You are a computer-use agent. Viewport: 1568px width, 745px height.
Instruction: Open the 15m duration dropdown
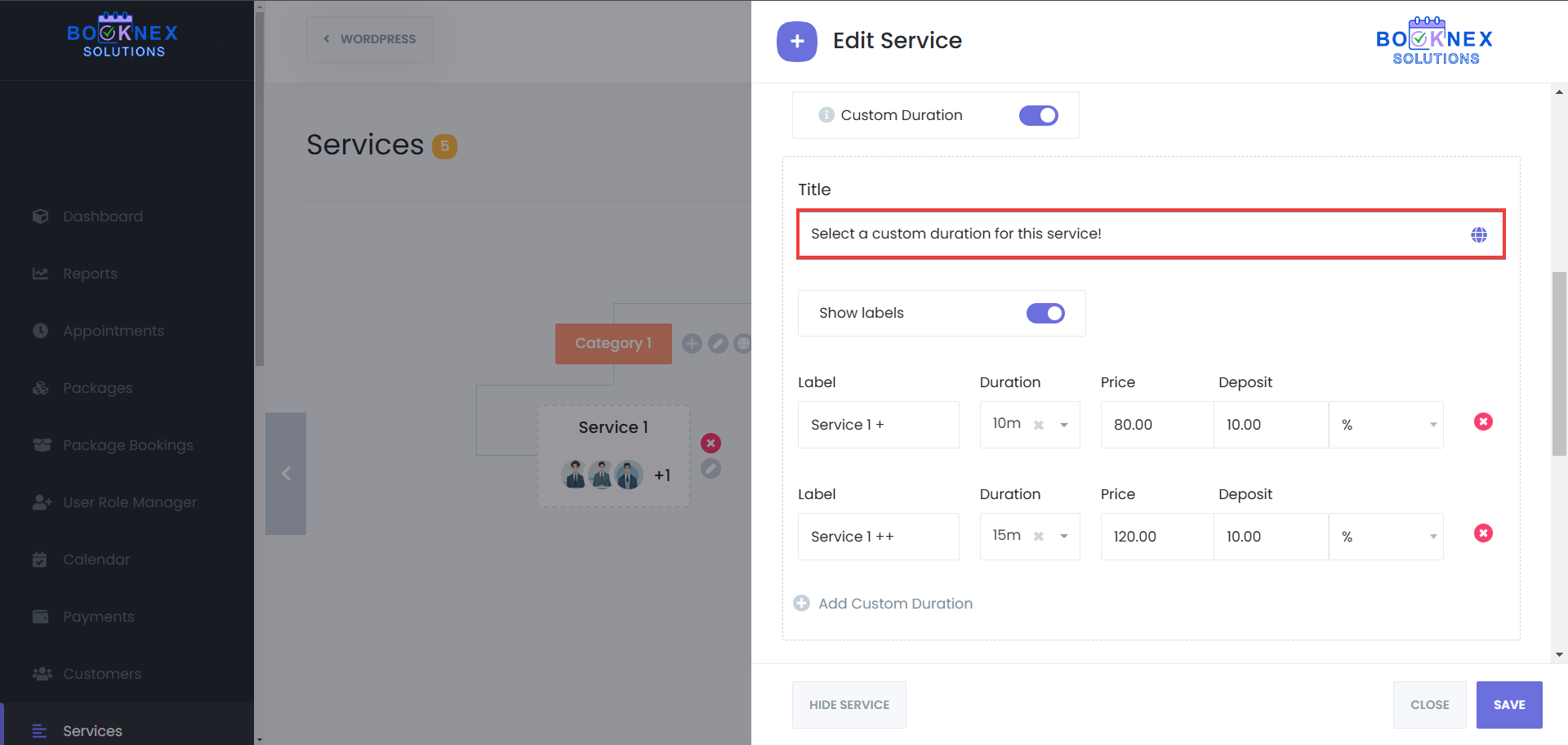(1063, 537)
